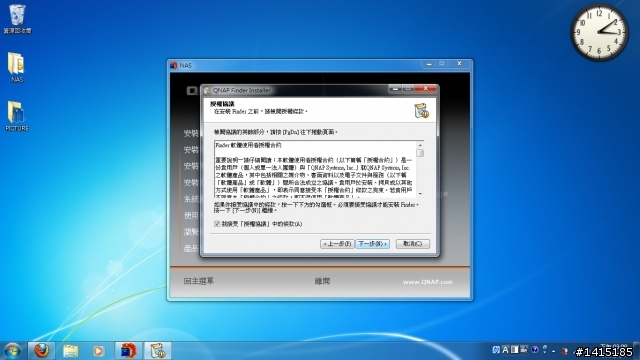This screenshot has height=360, width=640.
Task: Click the blue IME language tray icon
Action: pos(496,350)
